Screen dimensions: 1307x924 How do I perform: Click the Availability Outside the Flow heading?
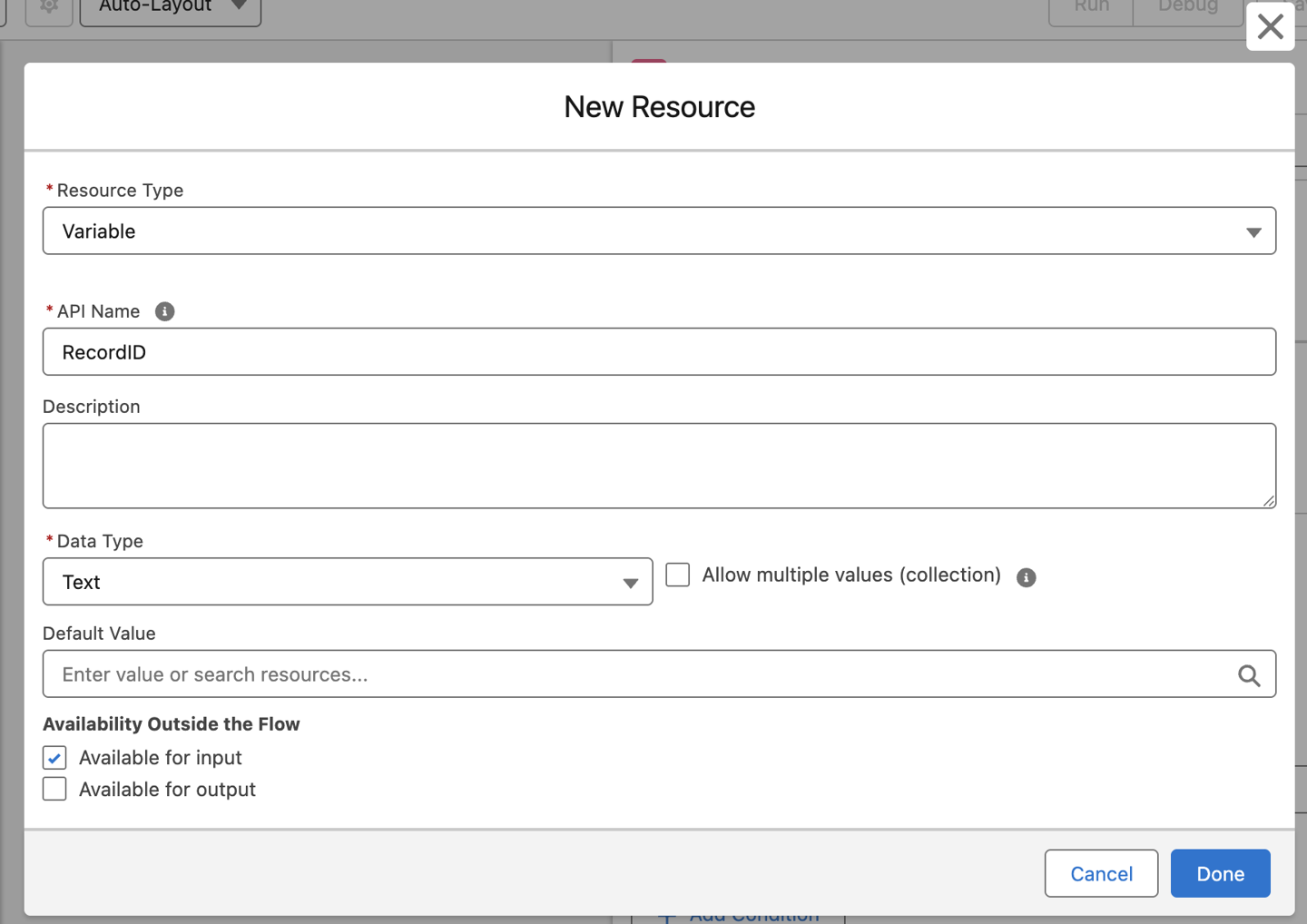click(x=171, y=723)
